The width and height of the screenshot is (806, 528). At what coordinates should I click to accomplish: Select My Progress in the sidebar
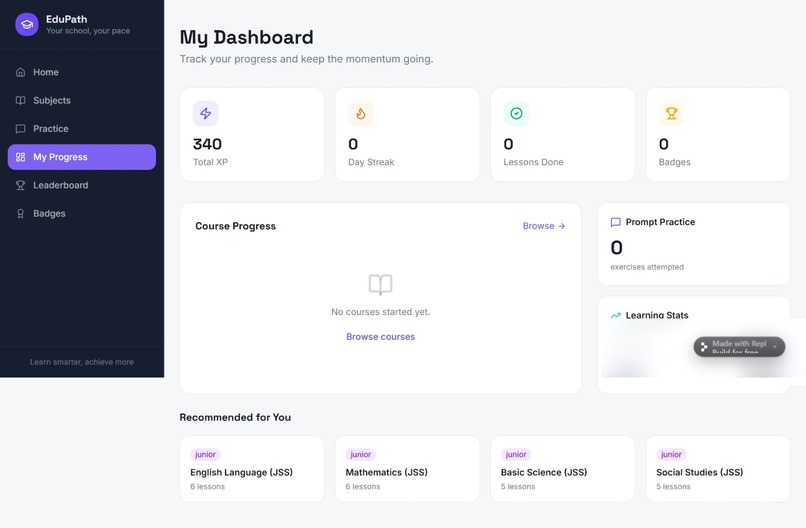click(x=82, y=157)
